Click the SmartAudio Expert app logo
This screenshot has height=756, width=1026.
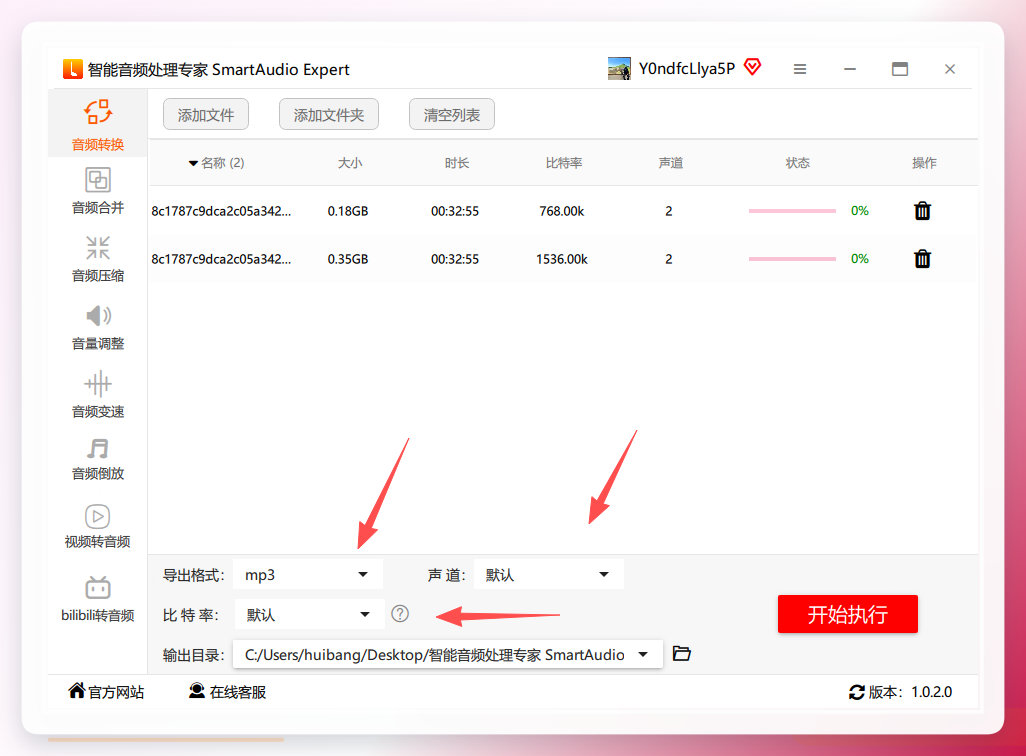73,69
